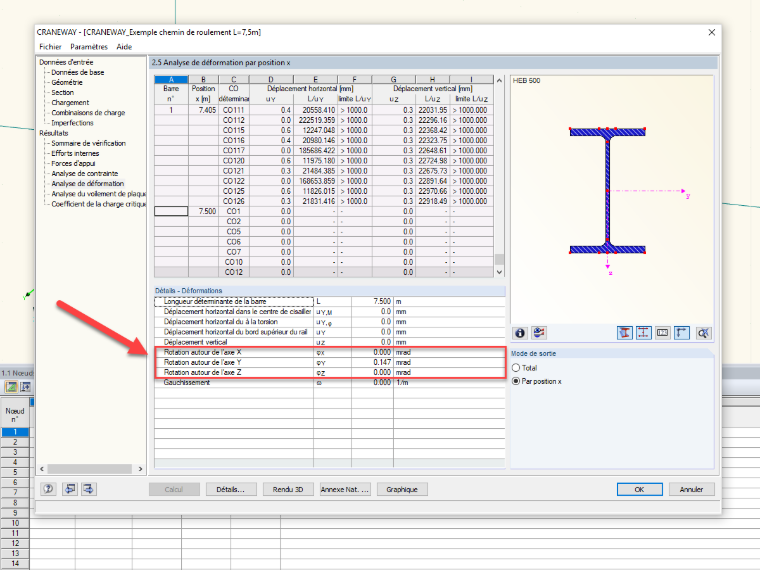Viewport: 760px width, 570px height.
Task: Click navigation tree scroll-right arrow
Action: pyautogui.click(x=141, y=469)
